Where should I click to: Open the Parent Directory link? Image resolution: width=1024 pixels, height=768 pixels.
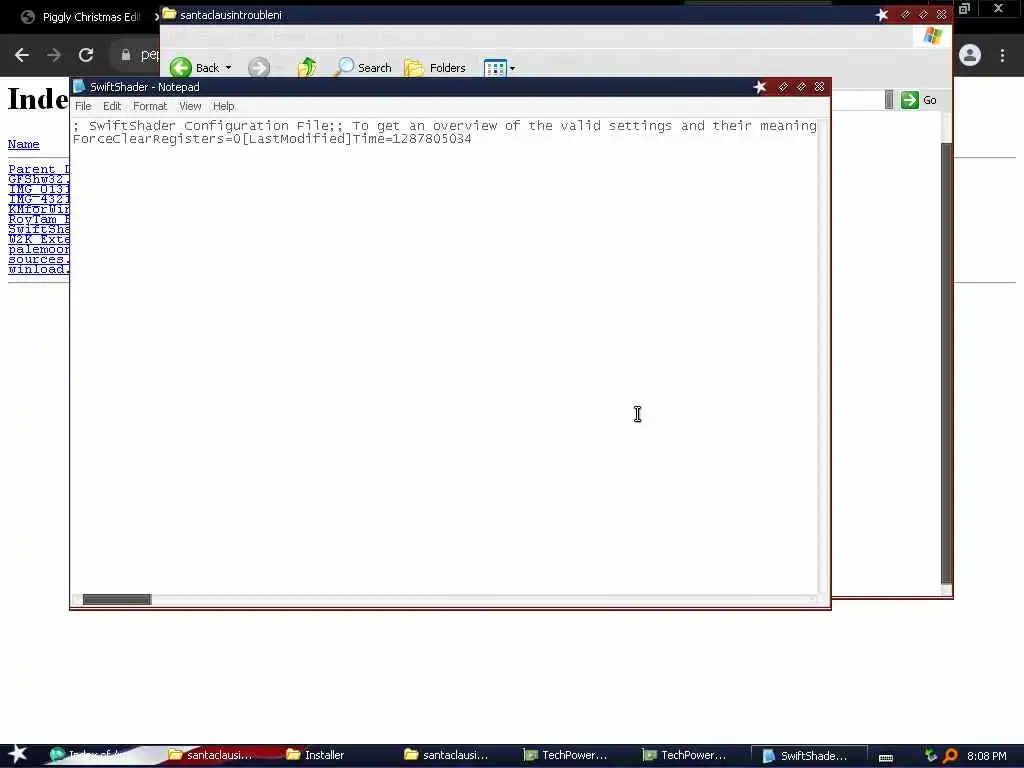coord(39,169)
